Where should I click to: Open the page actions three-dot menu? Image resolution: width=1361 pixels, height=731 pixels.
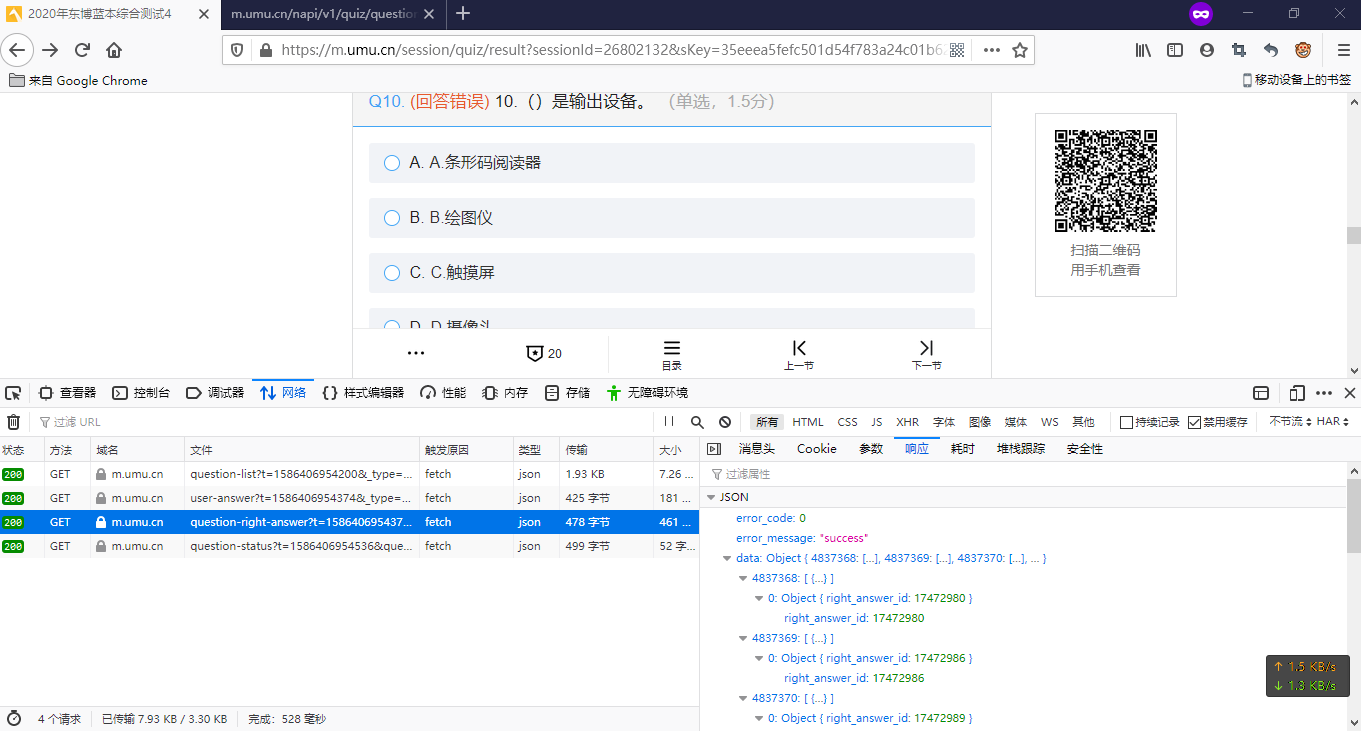coord(991,50)
